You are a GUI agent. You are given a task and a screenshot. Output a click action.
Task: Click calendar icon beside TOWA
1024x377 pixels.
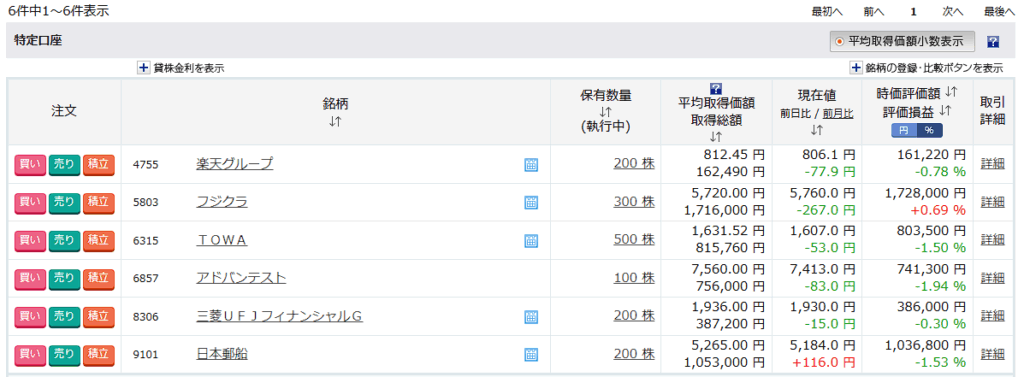[531, 241]
